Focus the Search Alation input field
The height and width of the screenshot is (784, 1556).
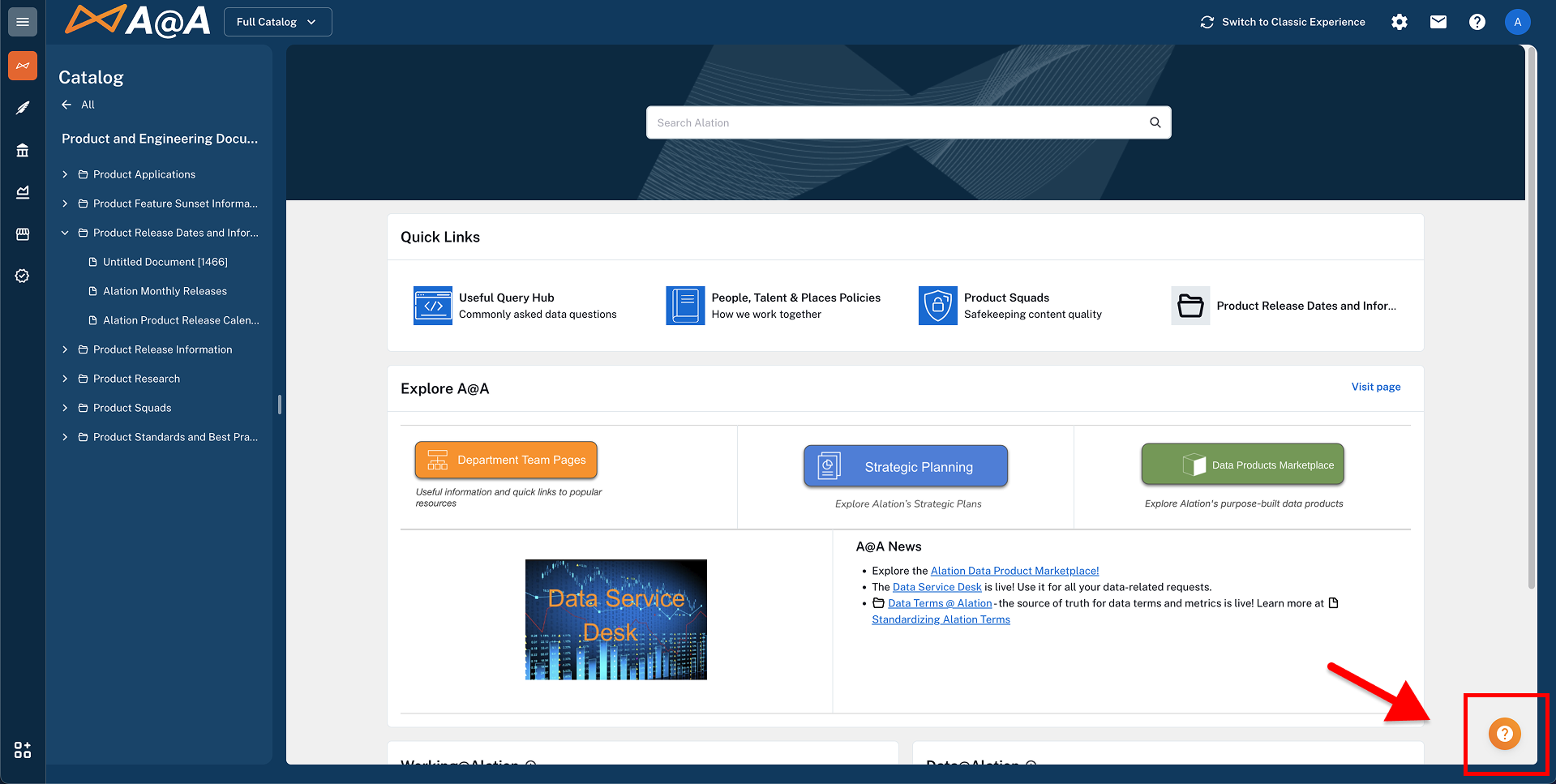[x=892, y=122]
